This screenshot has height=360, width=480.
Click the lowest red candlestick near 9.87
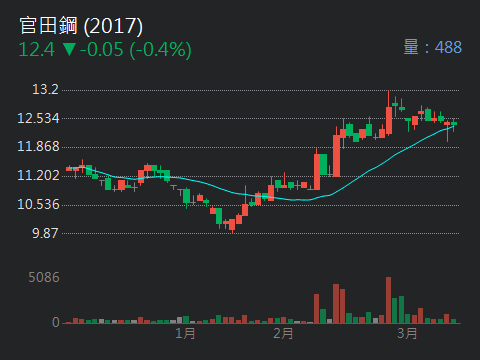pos(232,226)
